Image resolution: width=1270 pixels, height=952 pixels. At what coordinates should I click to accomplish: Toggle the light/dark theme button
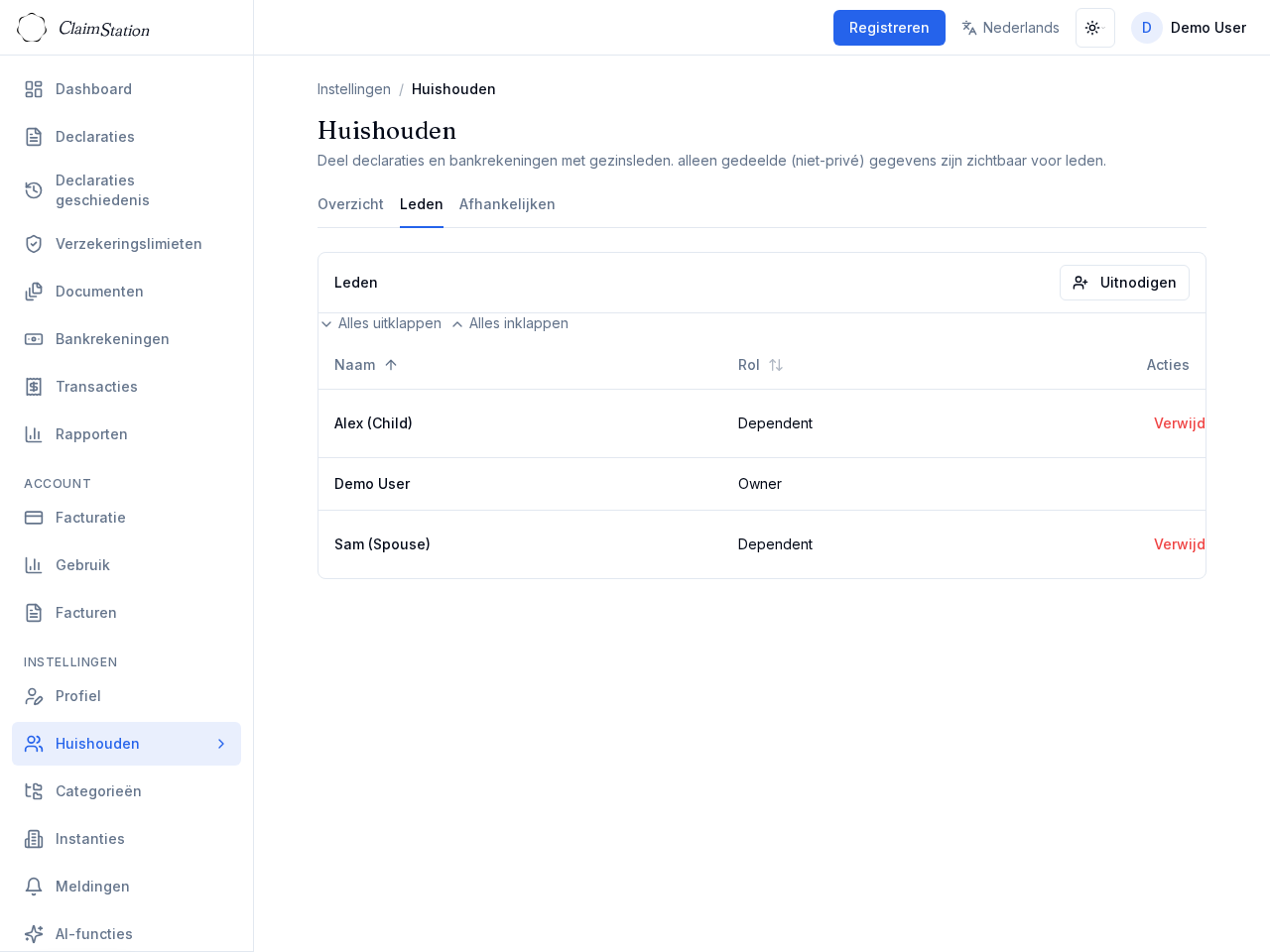(x=1094, y=28)
